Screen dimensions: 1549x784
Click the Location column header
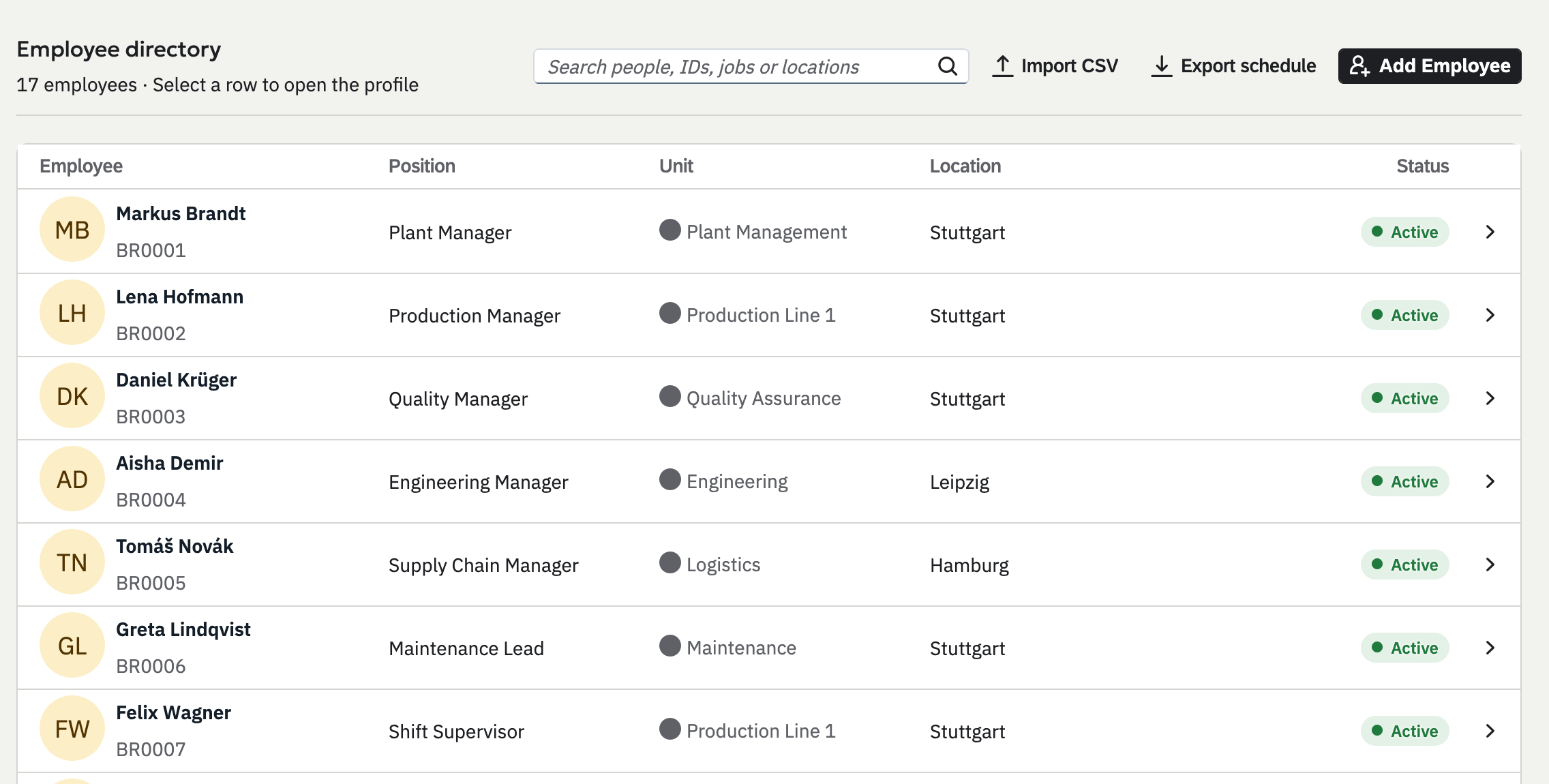pos(965,166)
